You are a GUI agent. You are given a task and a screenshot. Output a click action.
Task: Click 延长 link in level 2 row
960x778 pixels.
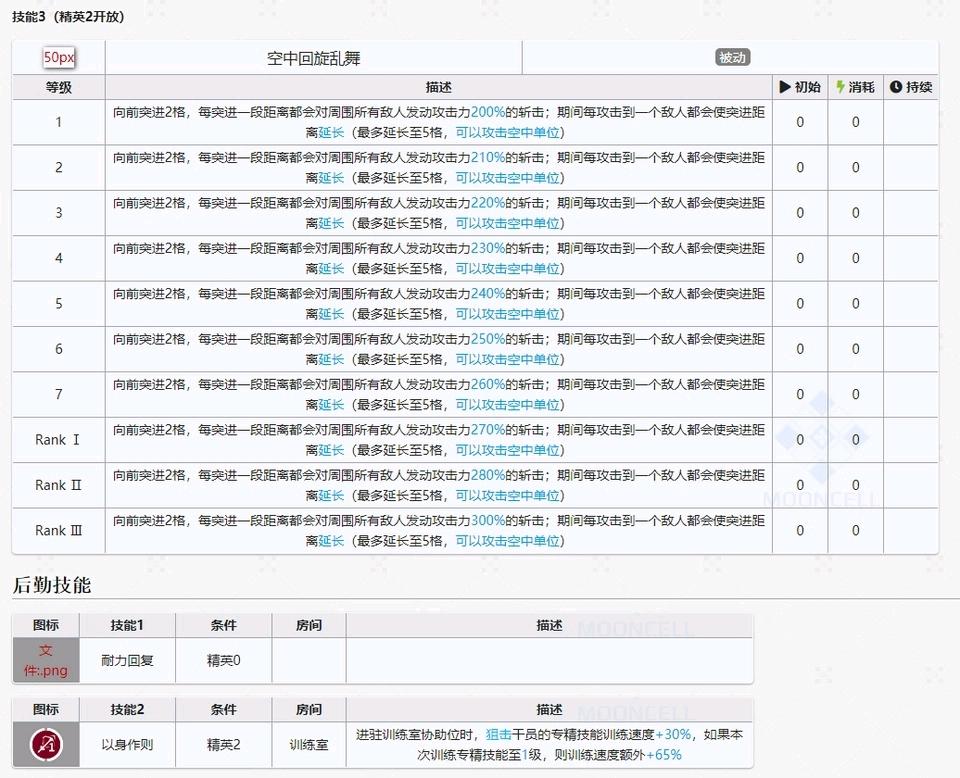(x=331, y=178)
